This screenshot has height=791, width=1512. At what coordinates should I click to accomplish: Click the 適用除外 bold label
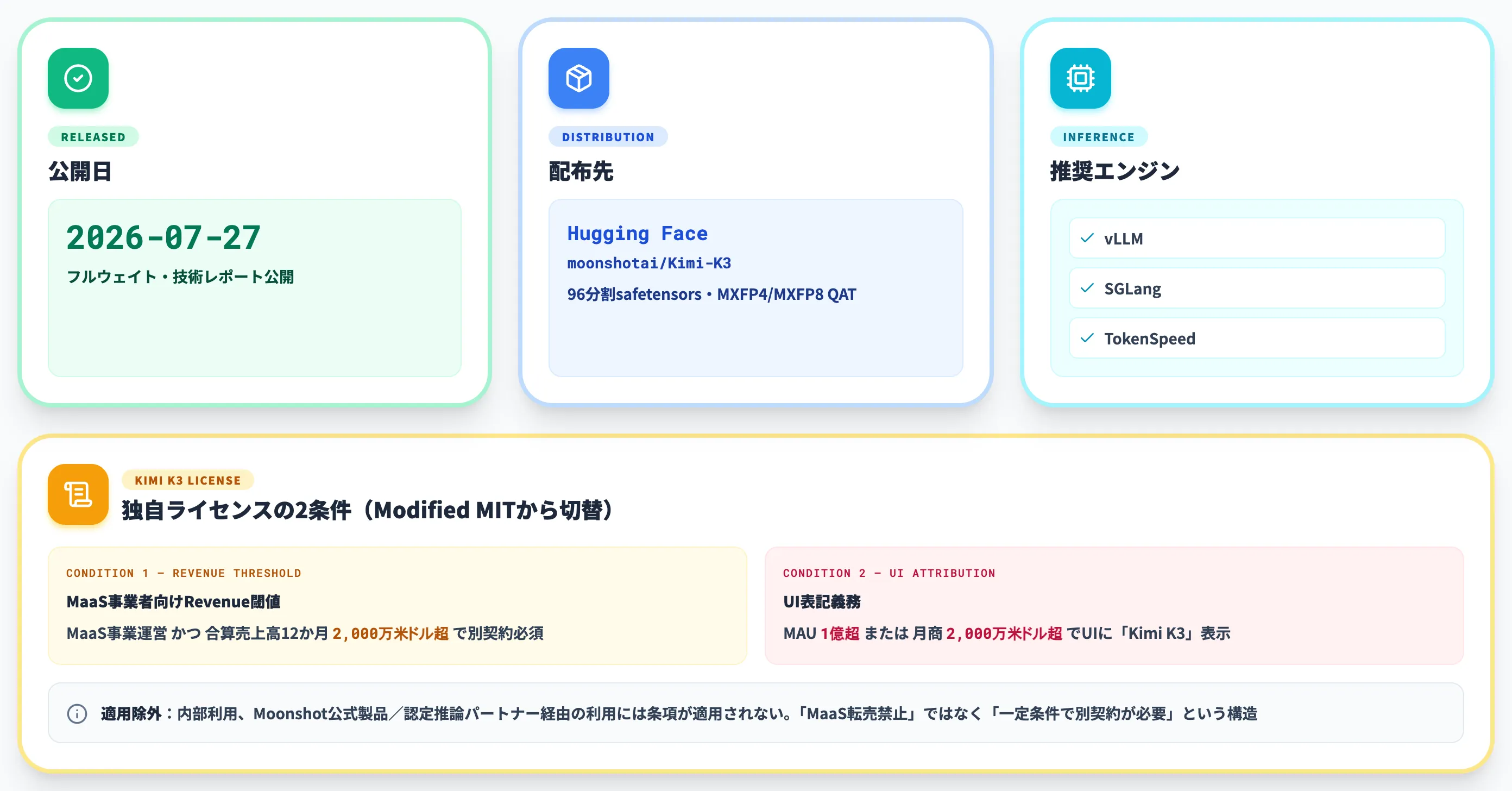131,713
